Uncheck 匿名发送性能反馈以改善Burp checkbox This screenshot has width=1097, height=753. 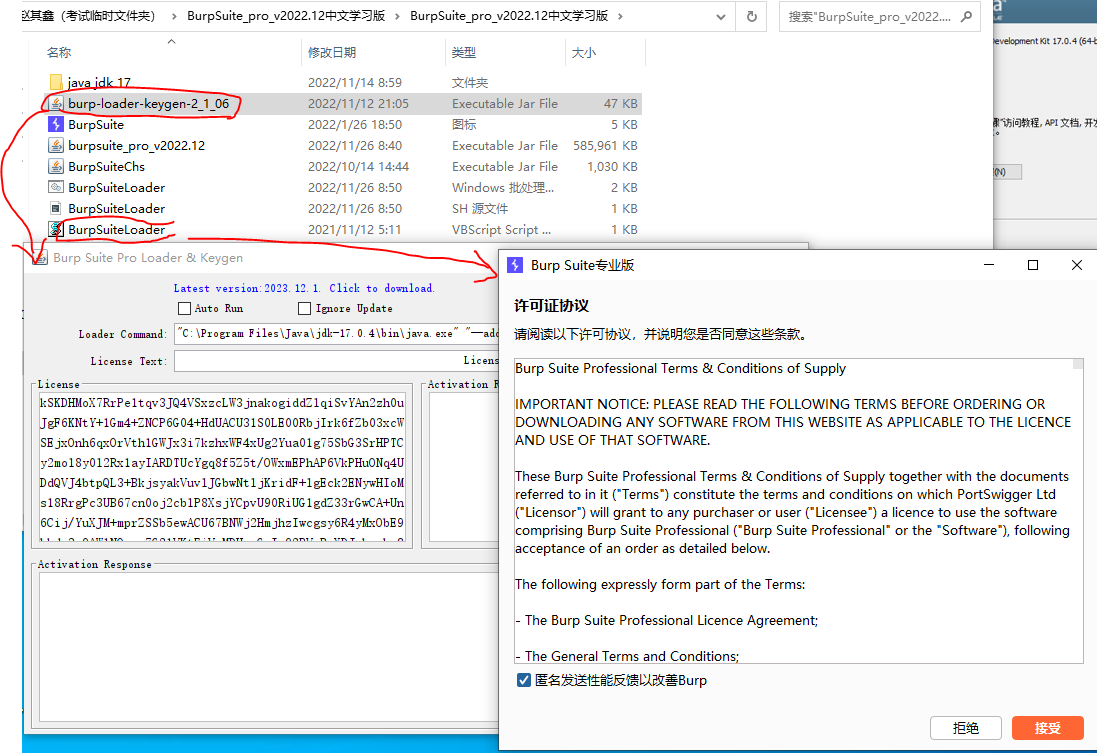click(523, 680)
